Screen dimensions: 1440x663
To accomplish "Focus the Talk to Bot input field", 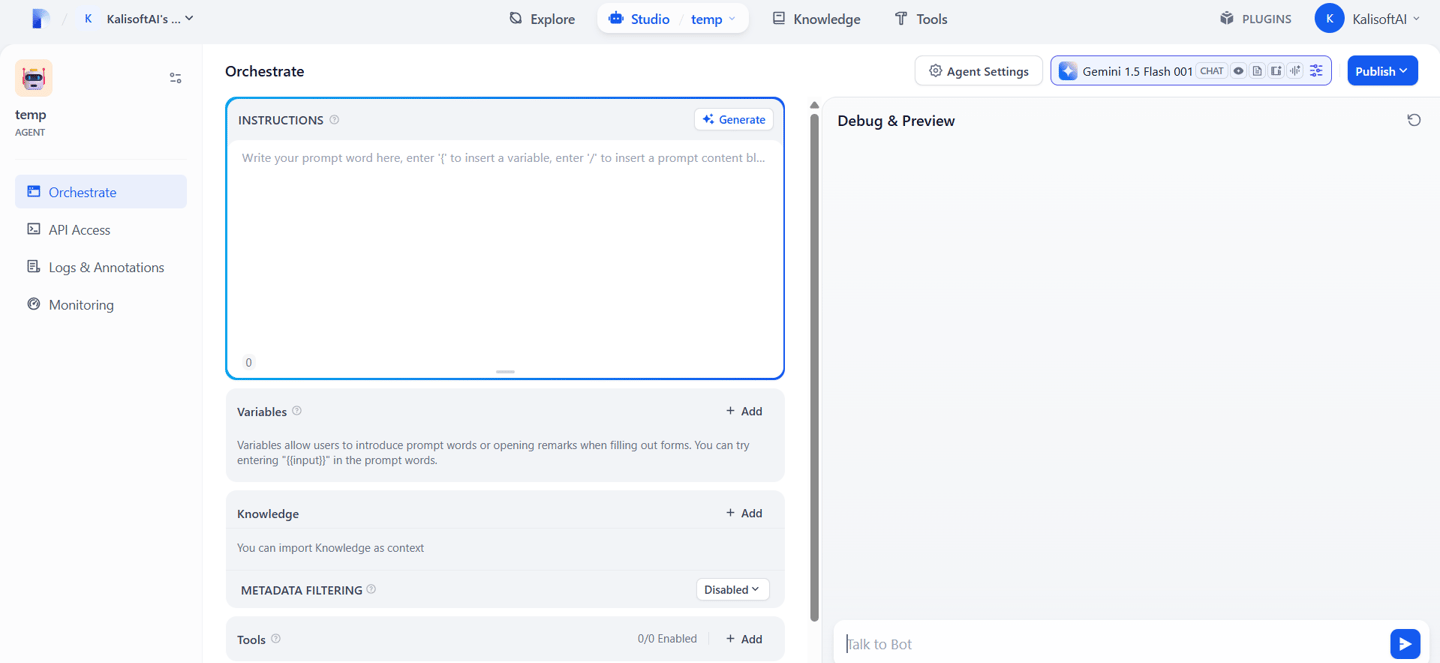I will tap(1112, 644).
